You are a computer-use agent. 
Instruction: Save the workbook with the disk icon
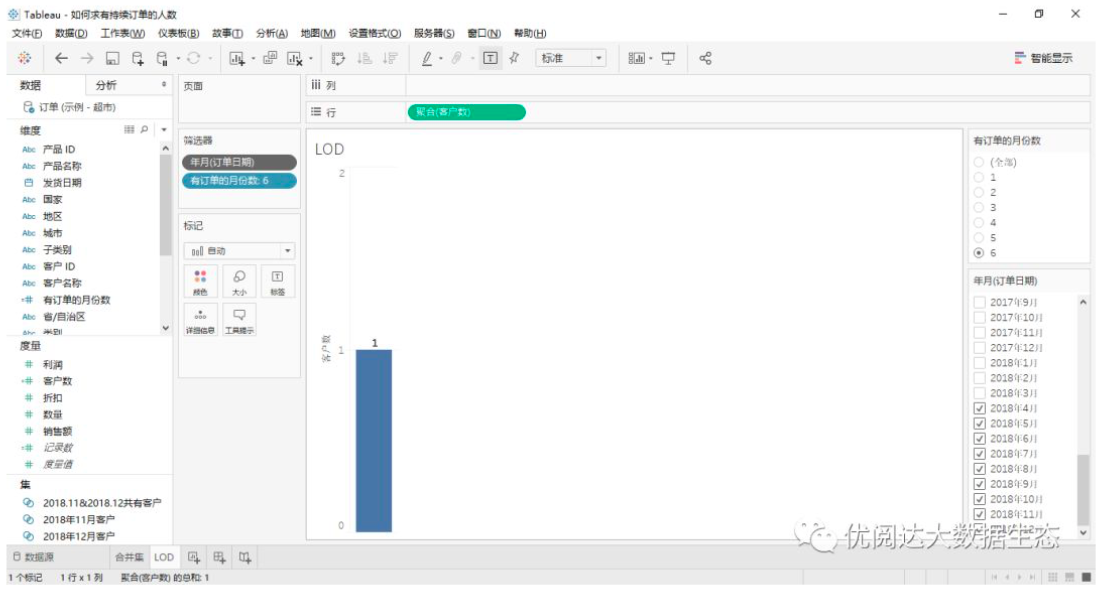pyautogui.click(x=112, y=58)
